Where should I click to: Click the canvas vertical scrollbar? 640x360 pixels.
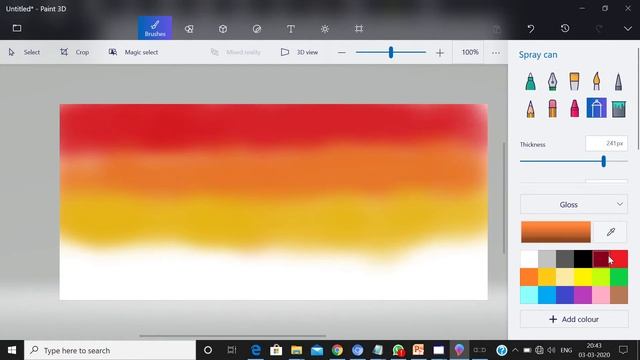point(504,198)
